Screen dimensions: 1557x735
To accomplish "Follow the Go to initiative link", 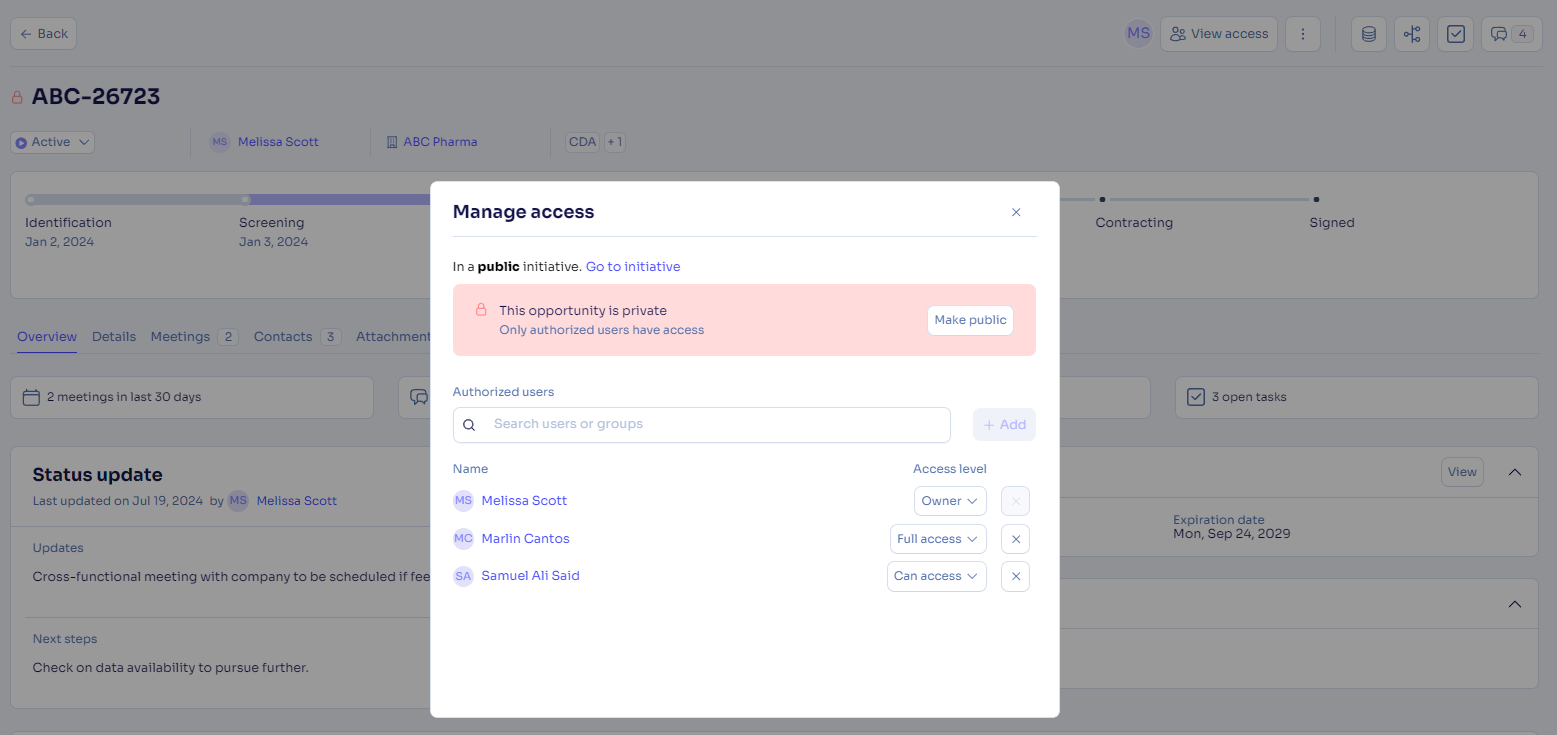I will pos(633,267).
